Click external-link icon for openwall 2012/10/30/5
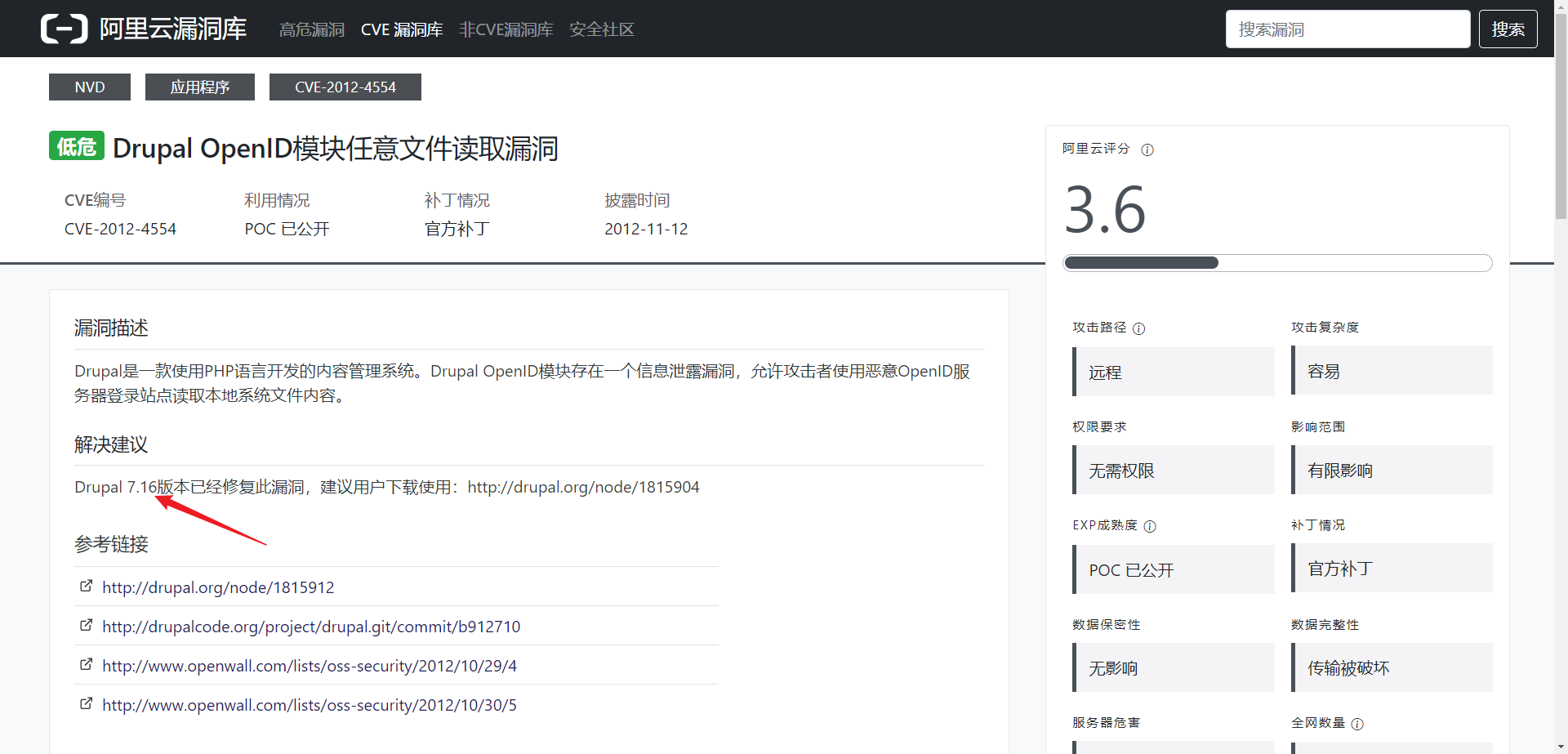This screenshot has height=754, width=1568. (x=86, y=703)
